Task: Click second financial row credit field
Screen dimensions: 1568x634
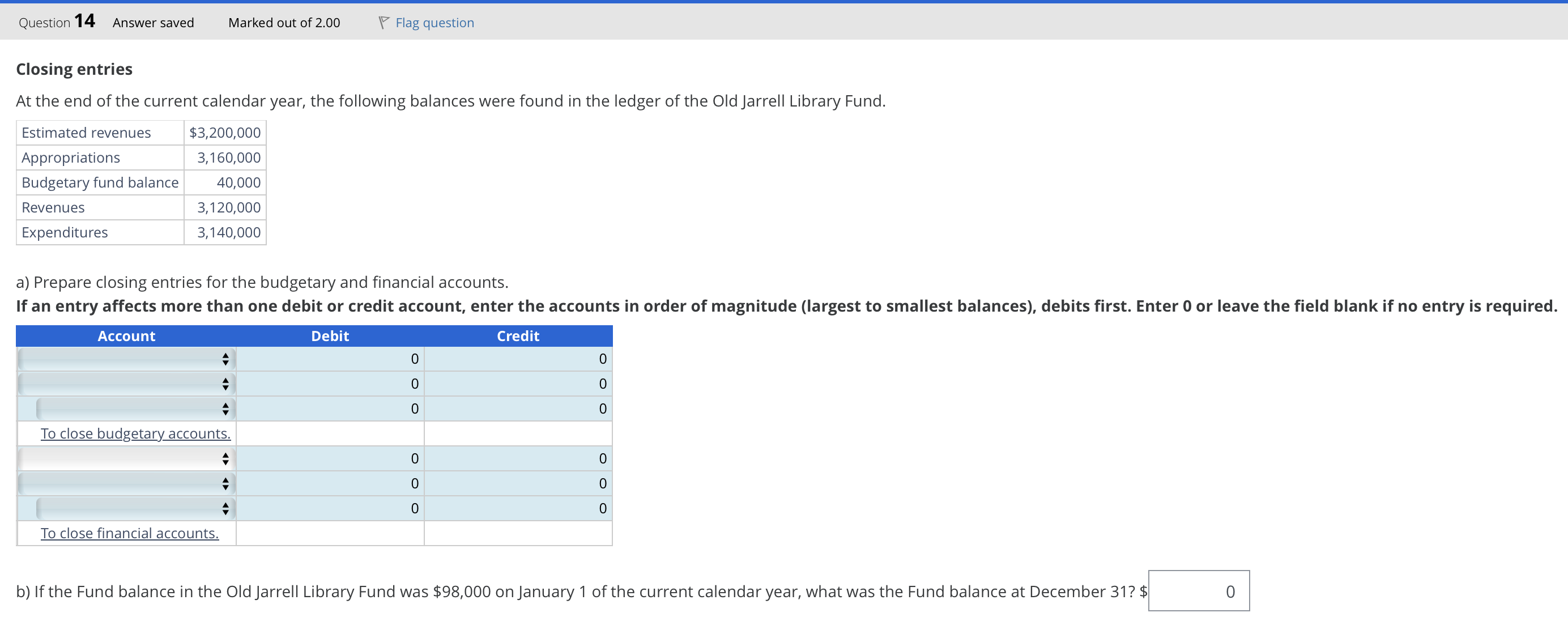Action: [518, 483]
